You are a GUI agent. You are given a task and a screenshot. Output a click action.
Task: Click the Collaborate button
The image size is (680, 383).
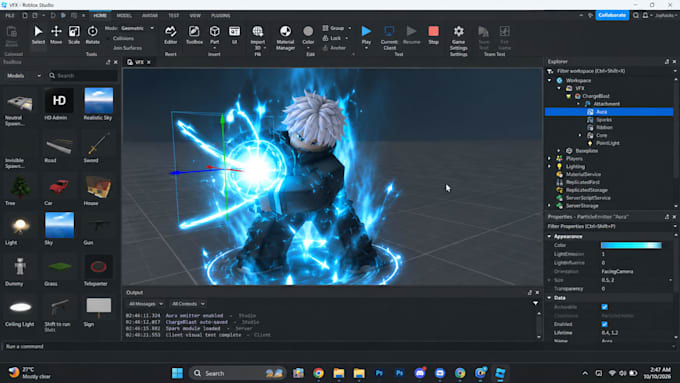(612, 15)
